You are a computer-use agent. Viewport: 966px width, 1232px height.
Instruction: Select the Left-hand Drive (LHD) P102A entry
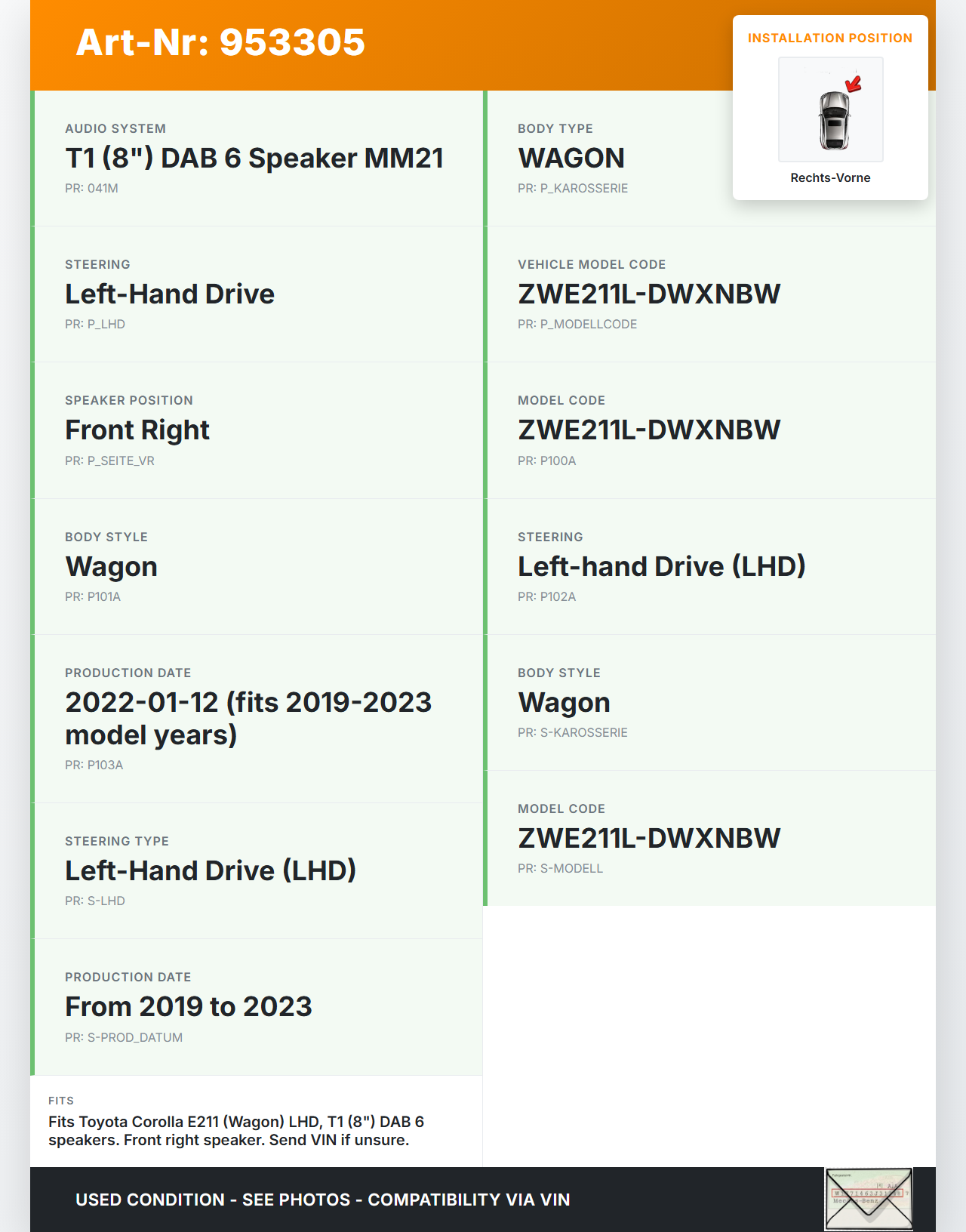pyautogui.click(x=661, y=567)
